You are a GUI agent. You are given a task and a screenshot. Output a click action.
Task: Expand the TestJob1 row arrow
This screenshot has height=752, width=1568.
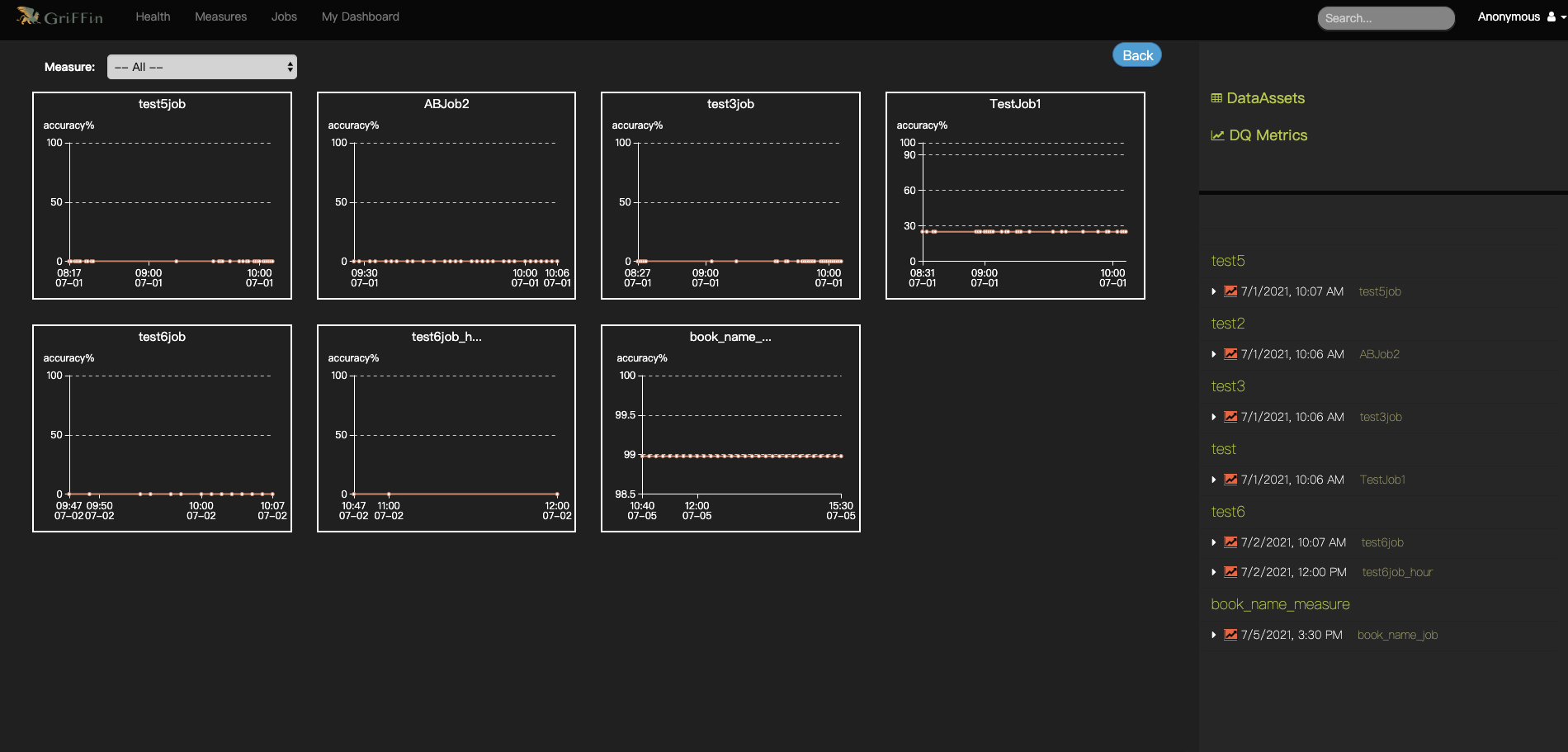coord(1214,480)
